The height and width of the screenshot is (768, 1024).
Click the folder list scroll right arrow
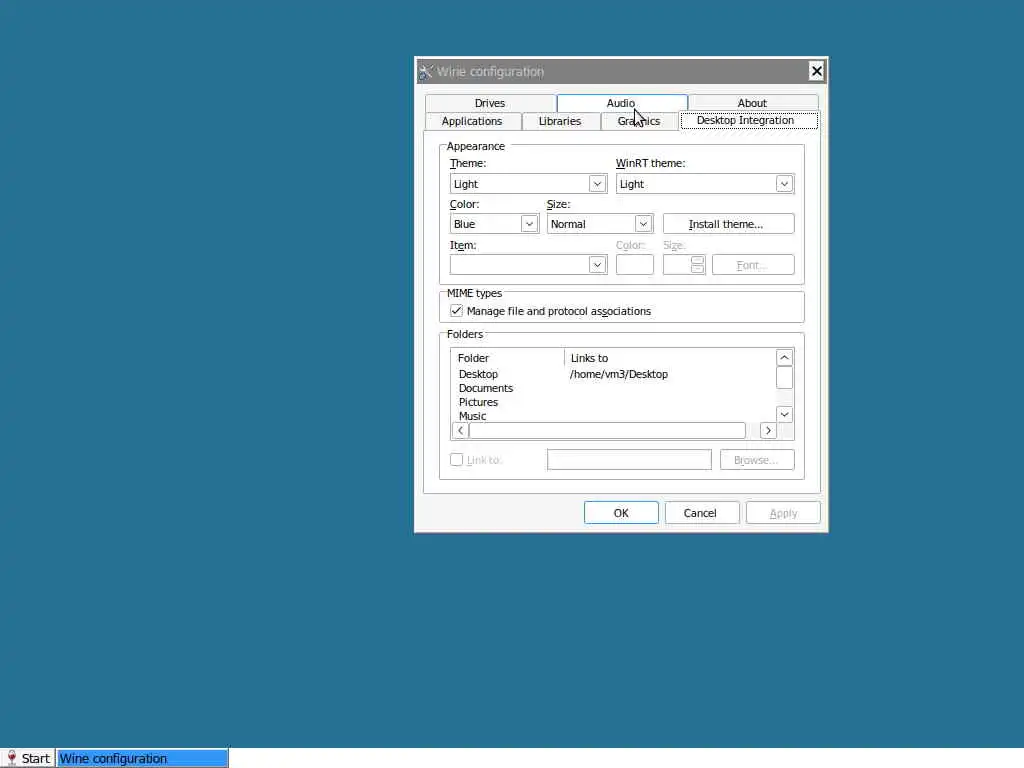768,430
